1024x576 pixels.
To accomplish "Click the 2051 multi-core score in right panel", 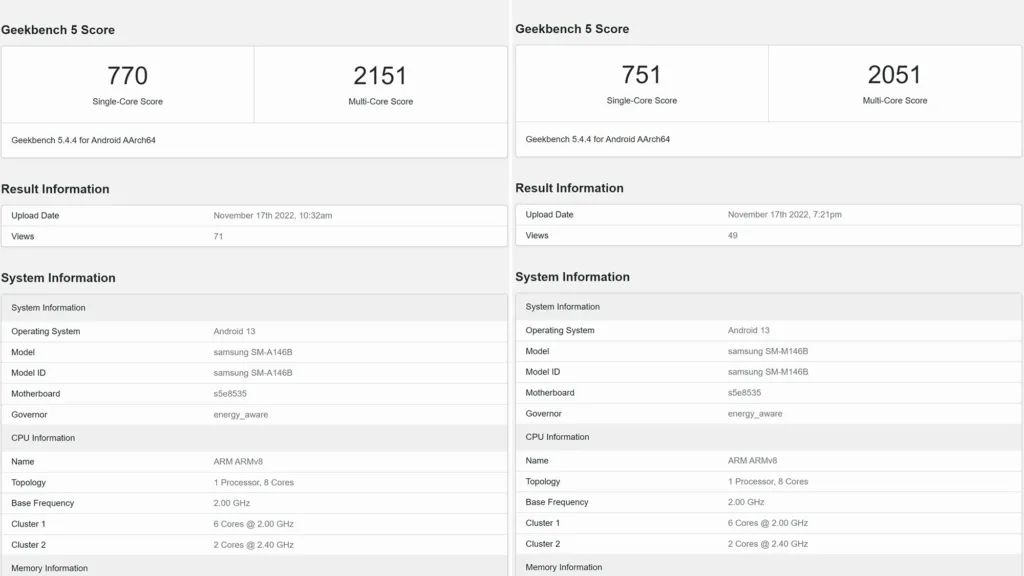I will (894, 75).
